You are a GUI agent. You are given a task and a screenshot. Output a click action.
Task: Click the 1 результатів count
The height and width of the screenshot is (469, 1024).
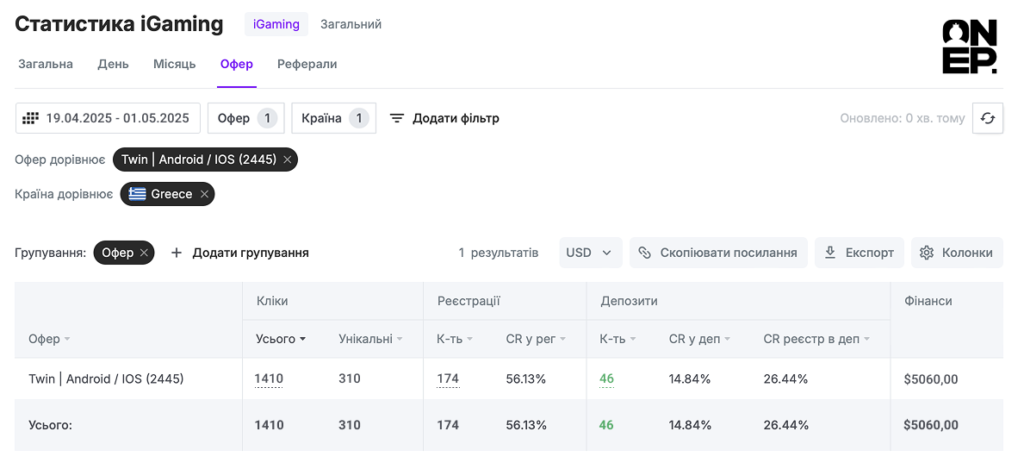tap(498, 253)
